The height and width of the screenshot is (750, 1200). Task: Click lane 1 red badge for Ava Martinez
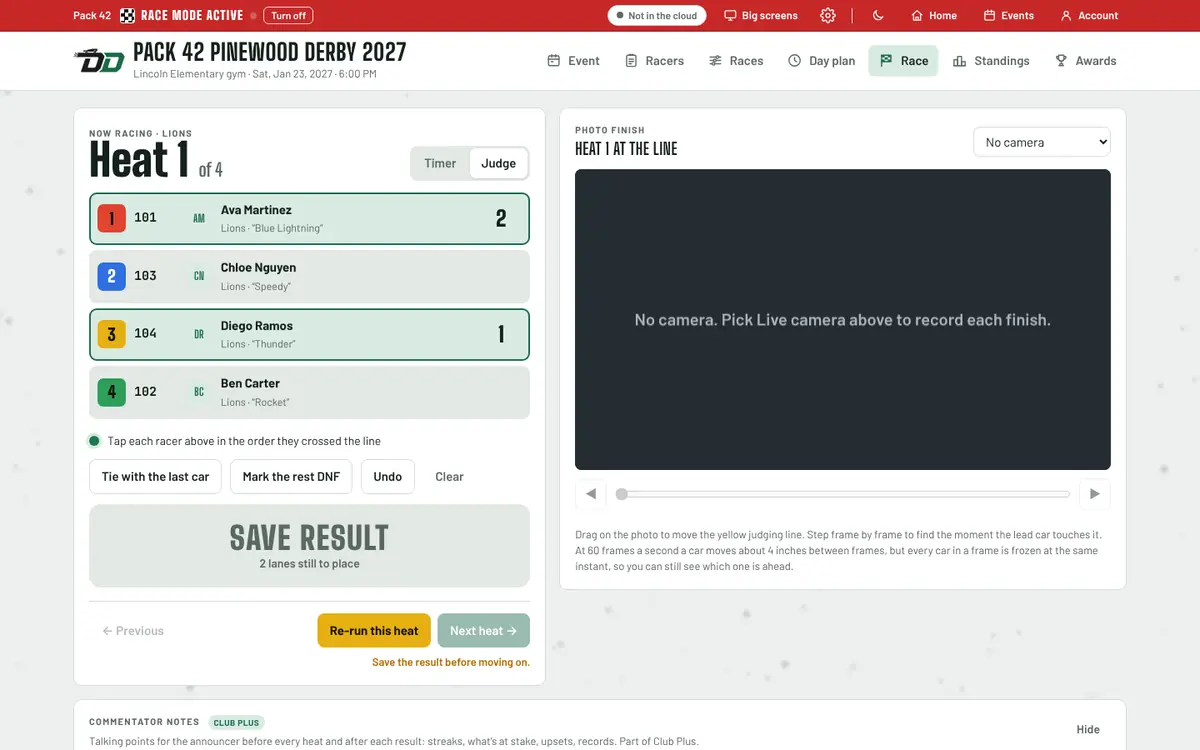111,218
